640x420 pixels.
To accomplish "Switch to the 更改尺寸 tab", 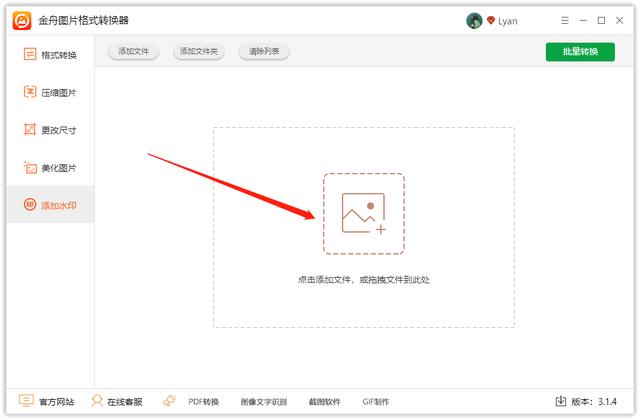I will point(50,130).
